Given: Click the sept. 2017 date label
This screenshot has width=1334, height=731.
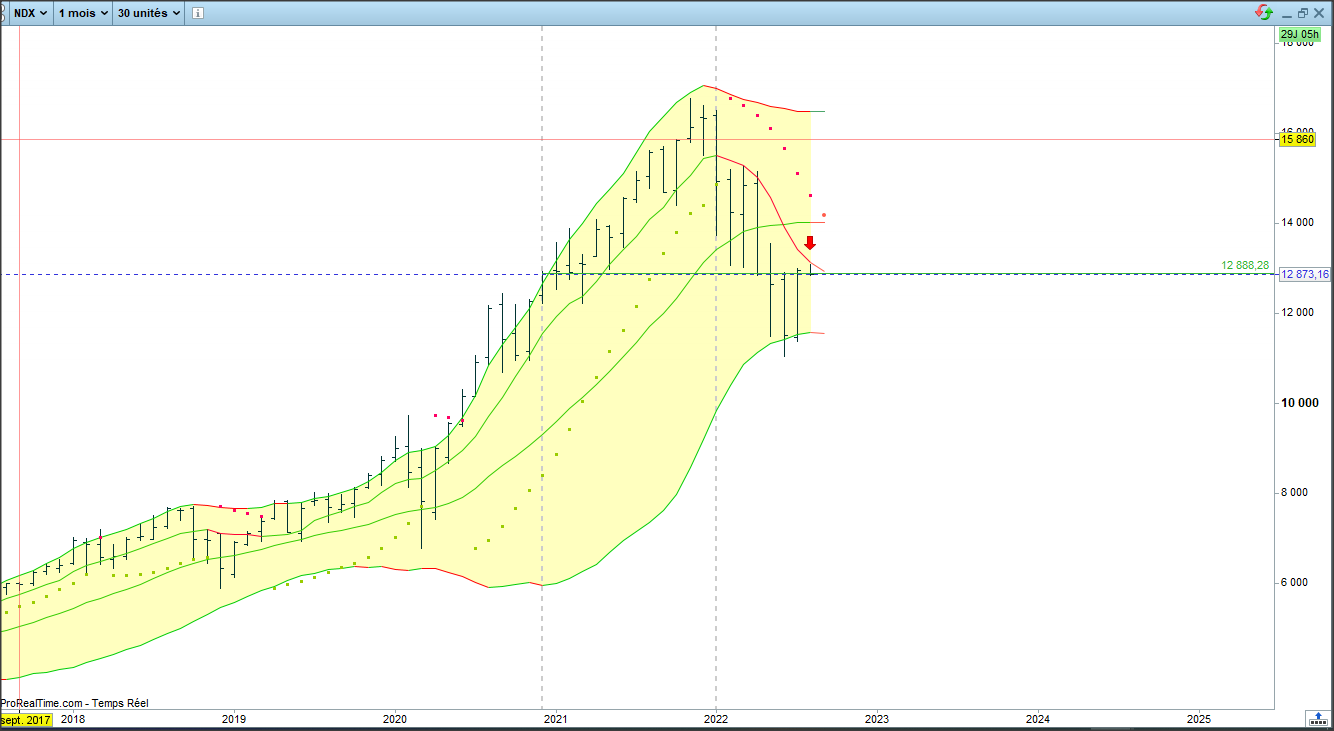Looking at the screenshot, I should (x=27, y=719).
